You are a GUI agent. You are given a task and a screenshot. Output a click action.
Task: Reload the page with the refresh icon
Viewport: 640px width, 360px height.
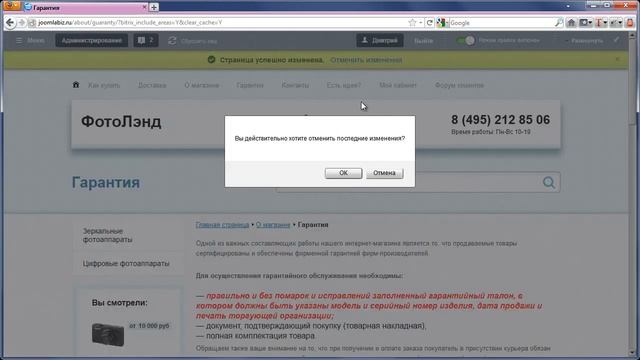pyautogui.click(x=429, y=23)
